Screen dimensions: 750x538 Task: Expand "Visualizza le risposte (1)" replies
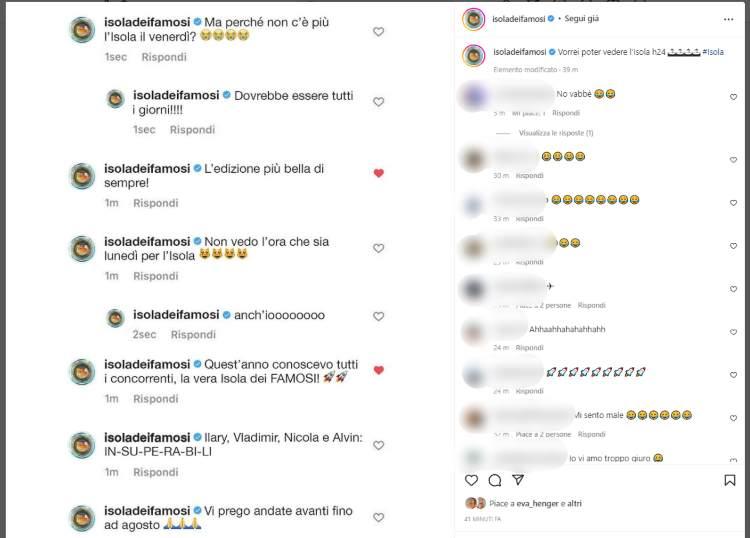[x=556, y=133]
